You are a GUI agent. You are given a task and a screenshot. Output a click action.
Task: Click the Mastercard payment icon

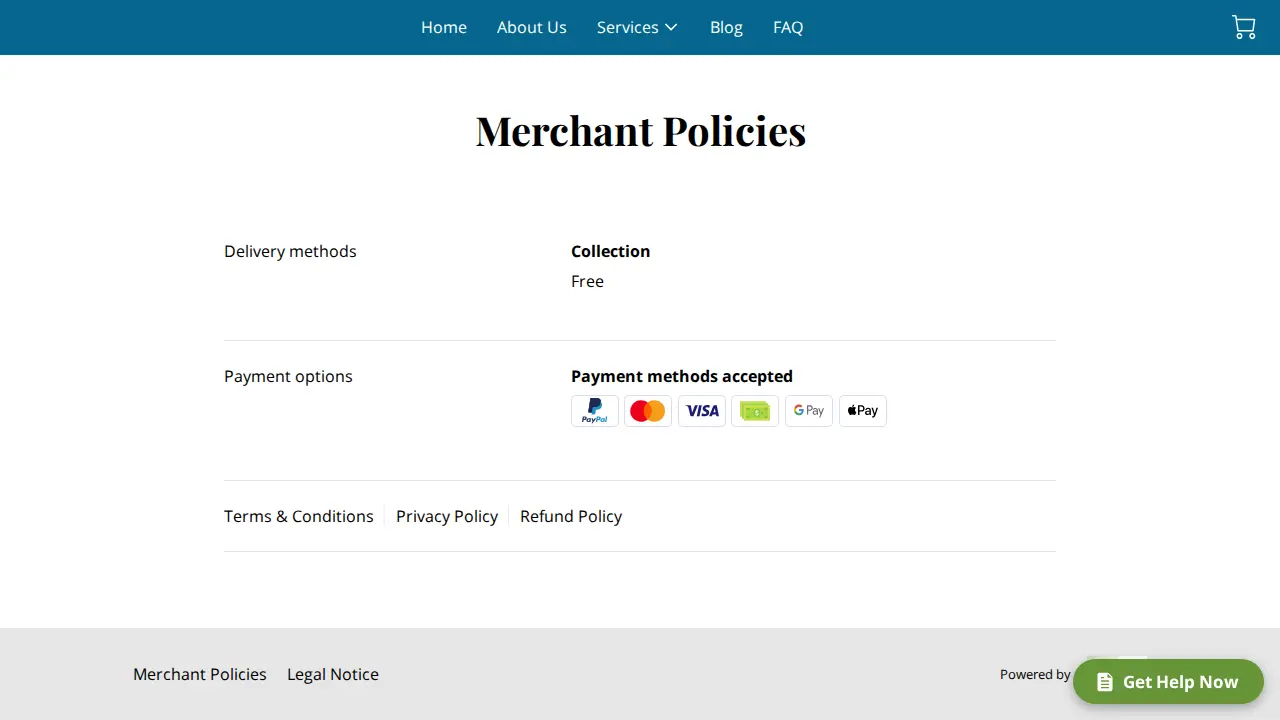[648, 411]
